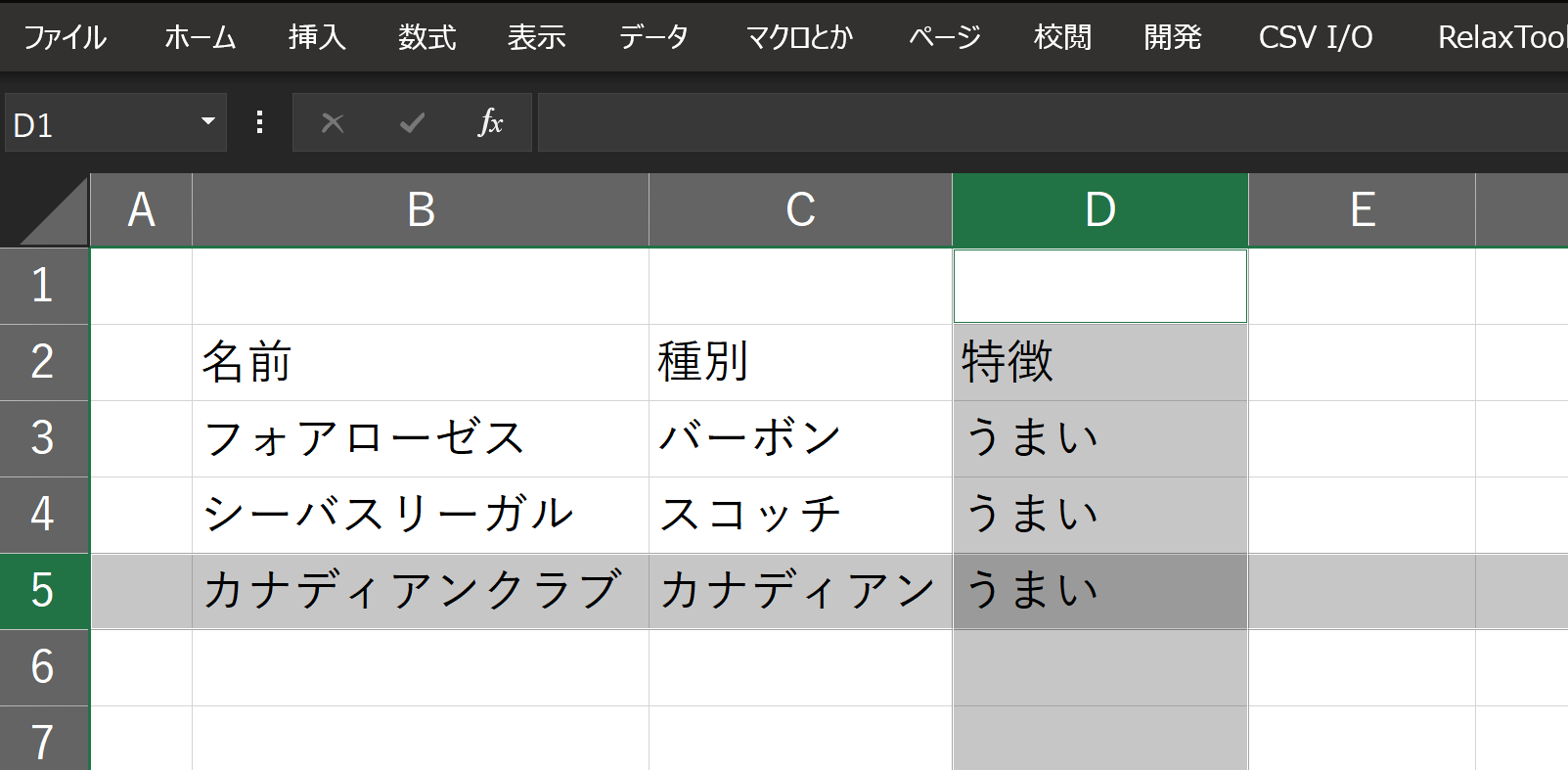The width and height of the screenshot is (1568, 770).
Task: Open the データ ribbon tab
Action: click(x=653, y=37)
